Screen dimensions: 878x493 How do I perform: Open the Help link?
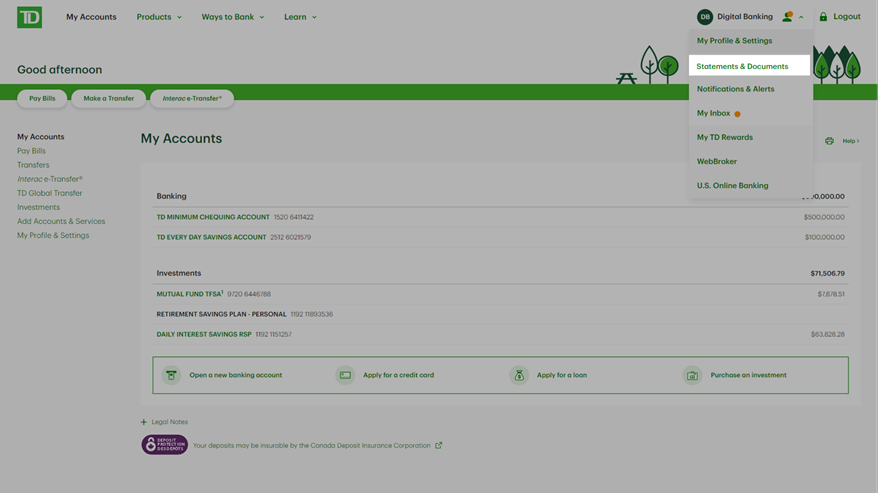point(851,141)
